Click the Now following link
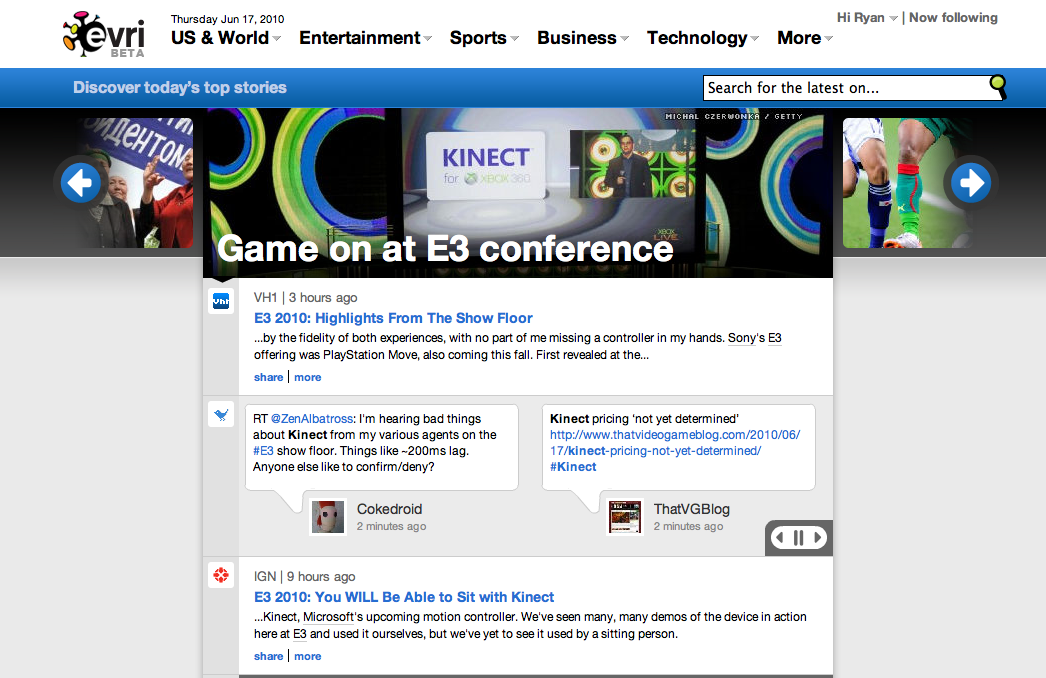This screenshot has width=1046, height=678. (x=953, y=18)
